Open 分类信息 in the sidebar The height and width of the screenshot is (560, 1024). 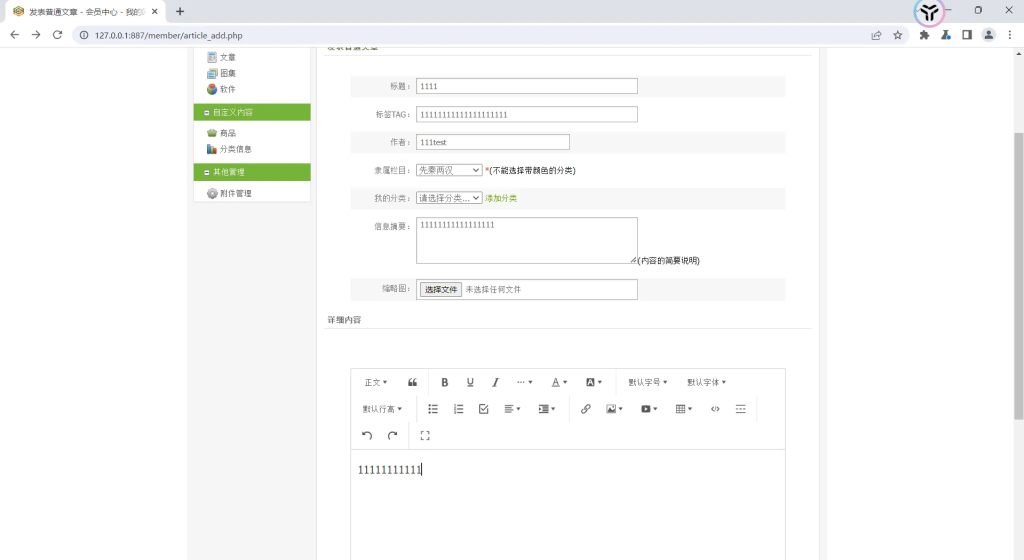pyautogui.click(x=235, y=149)
